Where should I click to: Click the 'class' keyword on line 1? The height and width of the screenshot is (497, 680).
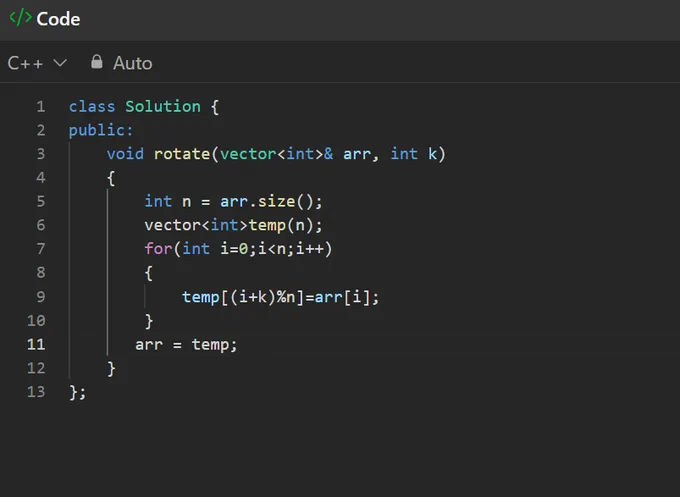[92, 107]
